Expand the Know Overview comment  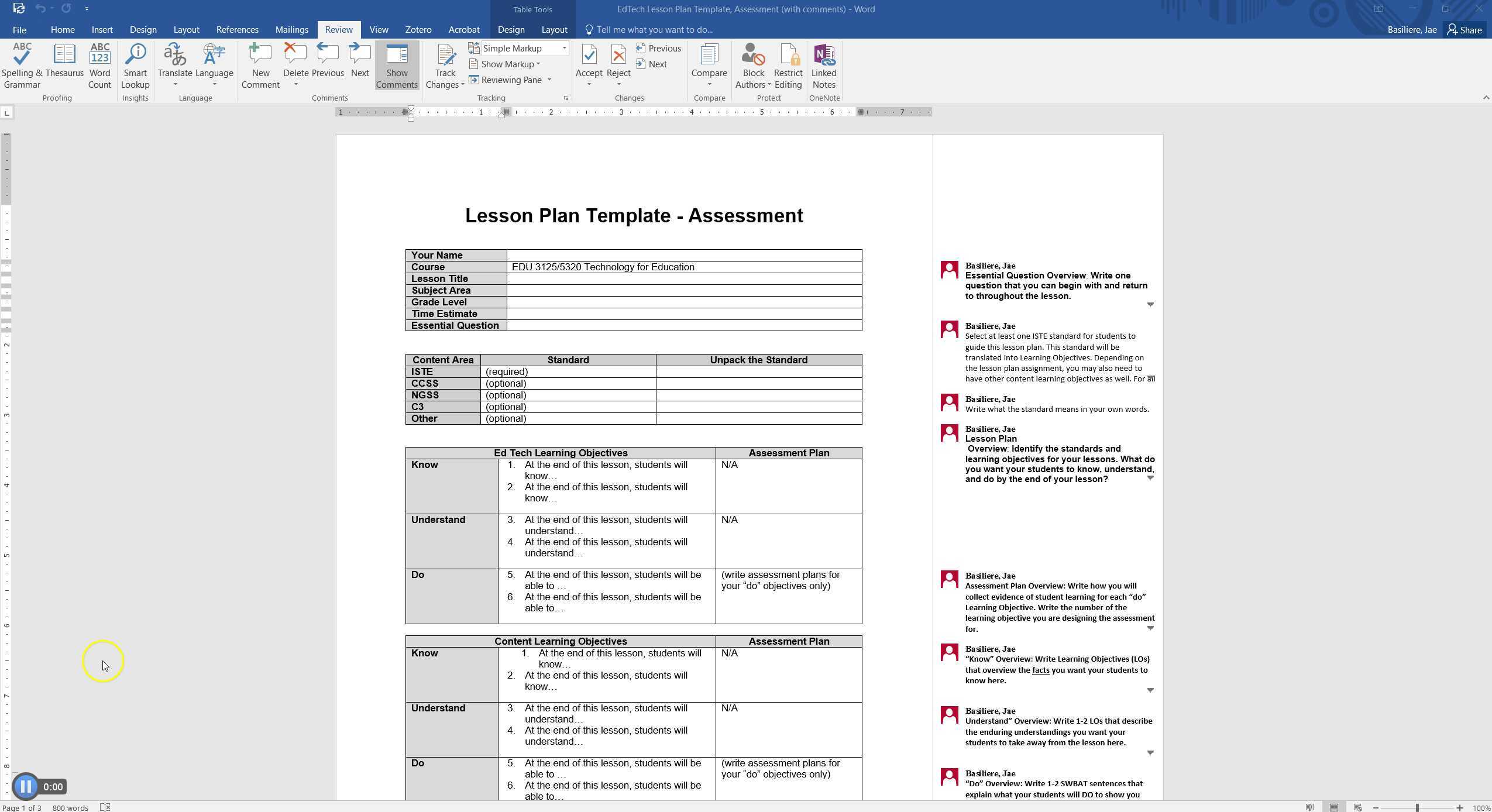click(x=1150, y=690)
